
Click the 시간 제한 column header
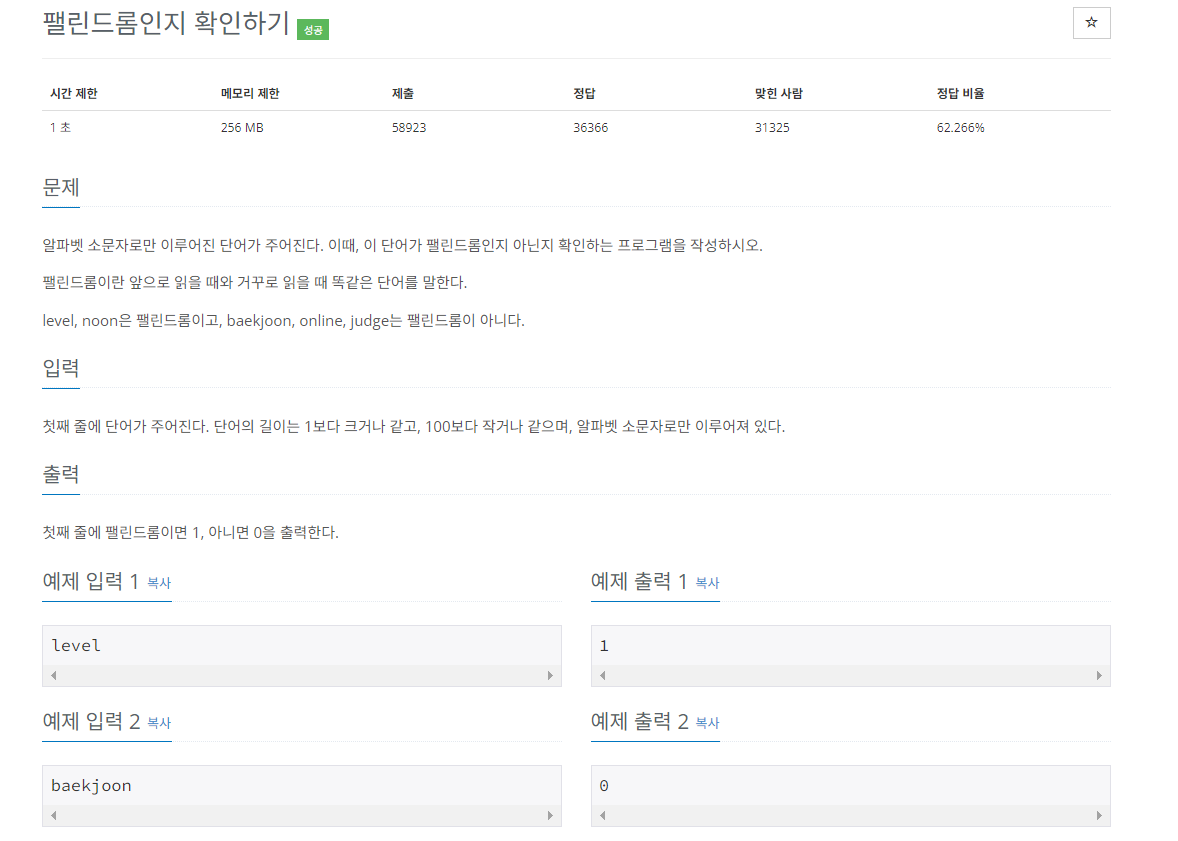click(x=74, y=93)
